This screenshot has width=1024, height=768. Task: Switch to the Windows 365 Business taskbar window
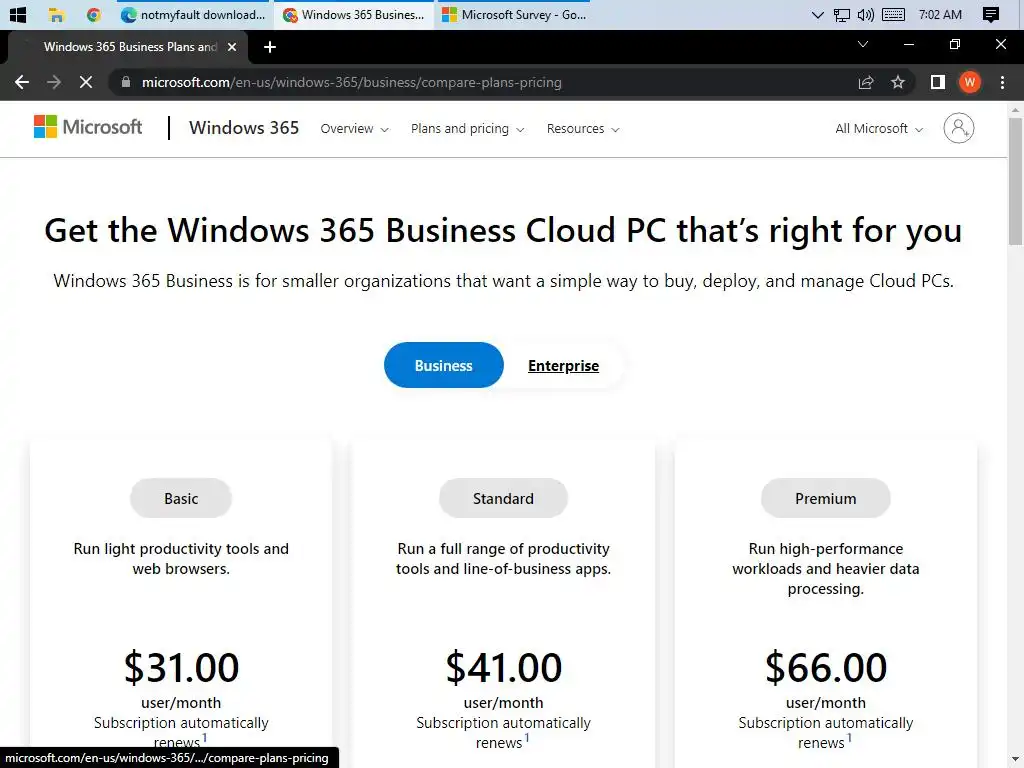click(354, 14)
